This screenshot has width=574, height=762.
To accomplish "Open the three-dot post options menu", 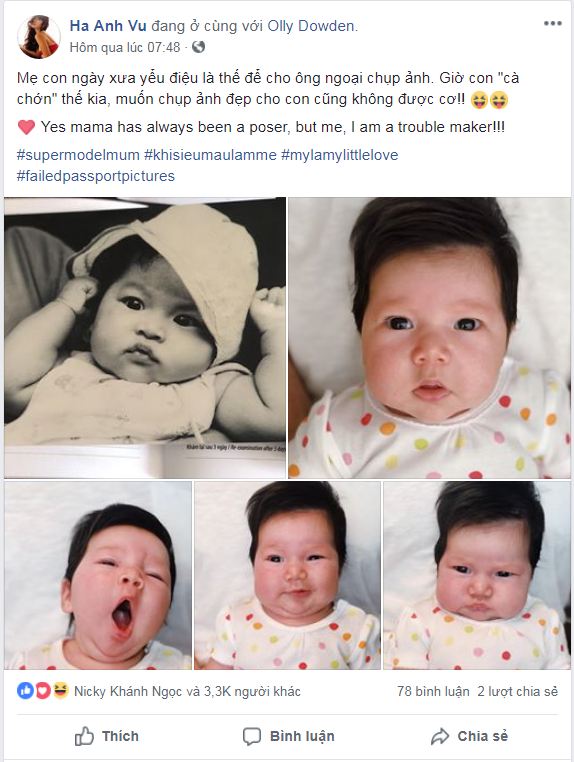I will point(553,23).
